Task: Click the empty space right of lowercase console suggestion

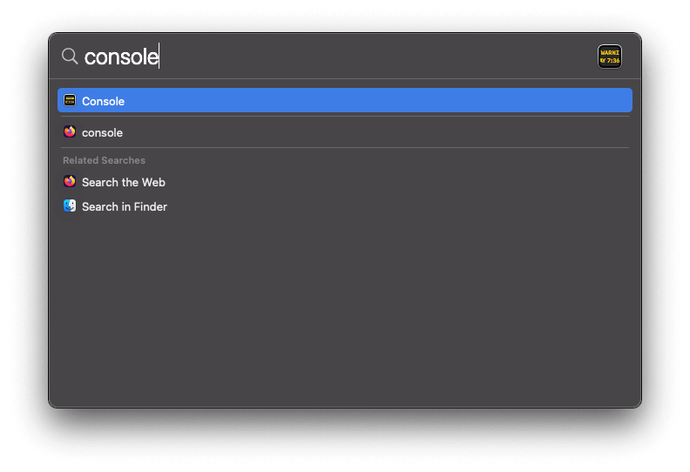Action: tap(380, 132)
